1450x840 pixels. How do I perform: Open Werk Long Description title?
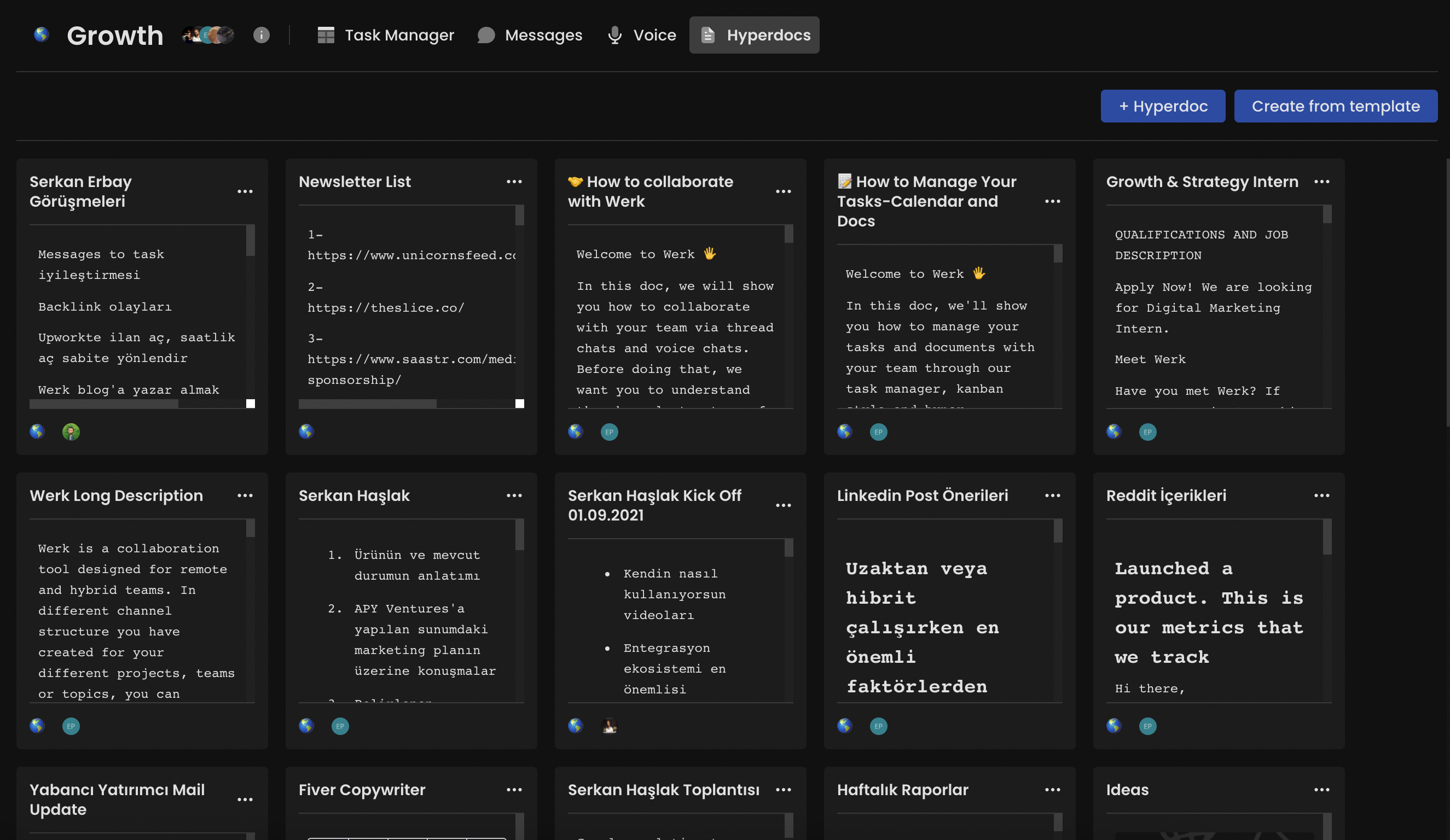[116, 495]
